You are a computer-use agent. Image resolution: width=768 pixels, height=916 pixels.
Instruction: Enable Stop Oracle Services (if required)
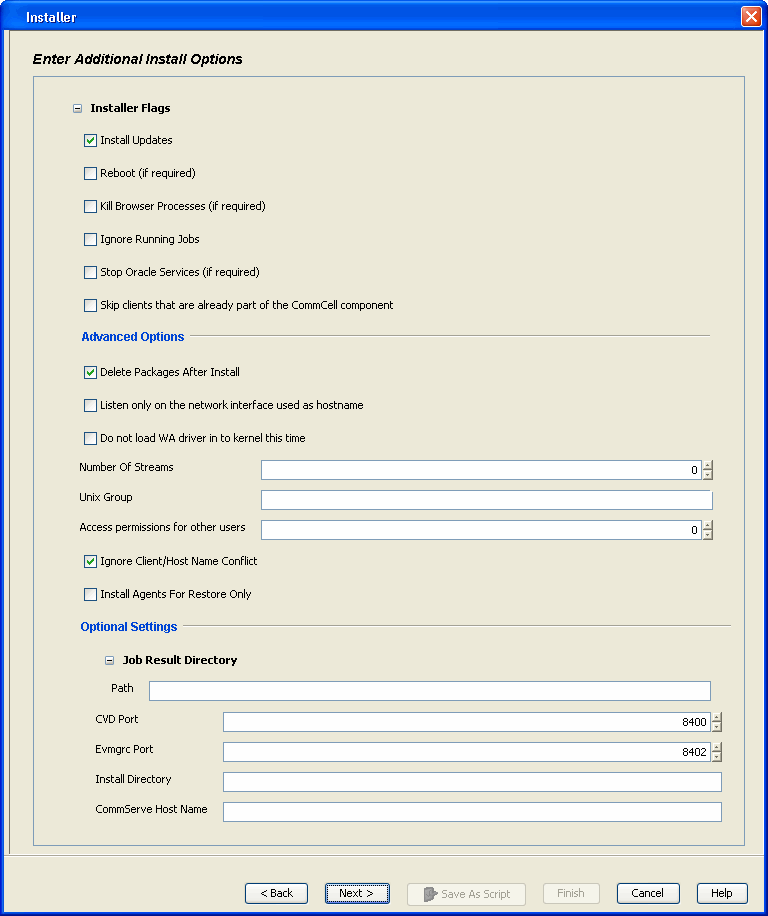pyautogui.click(x=90, y=272)
